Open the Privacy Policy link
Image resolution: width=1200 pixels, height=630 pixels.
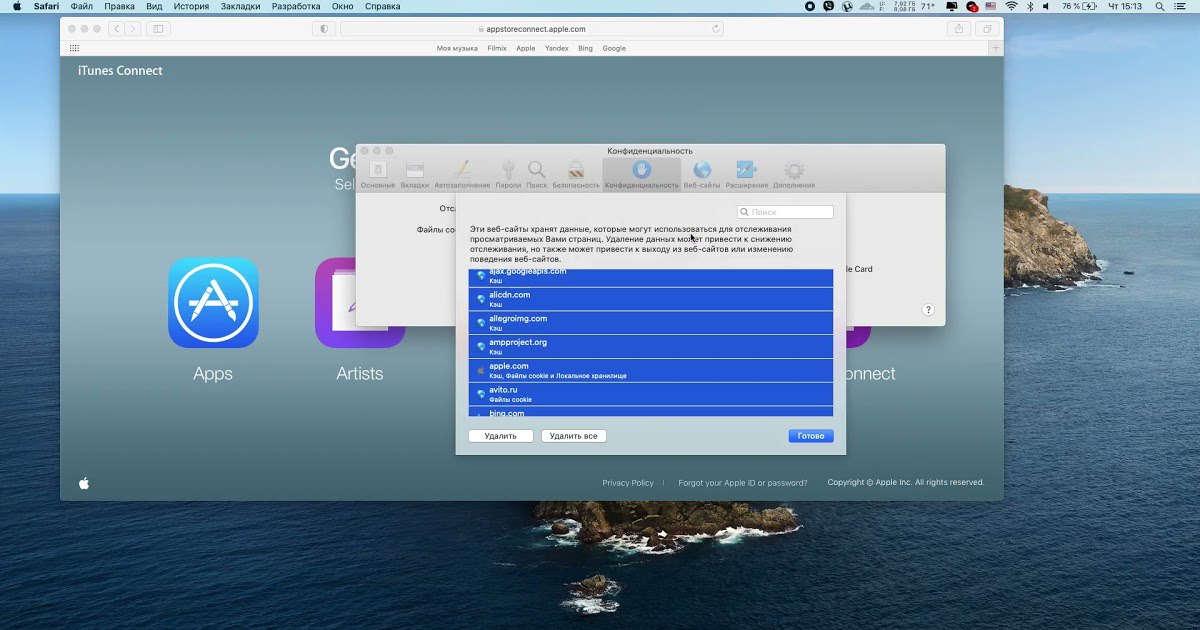(x=628, y=483)
